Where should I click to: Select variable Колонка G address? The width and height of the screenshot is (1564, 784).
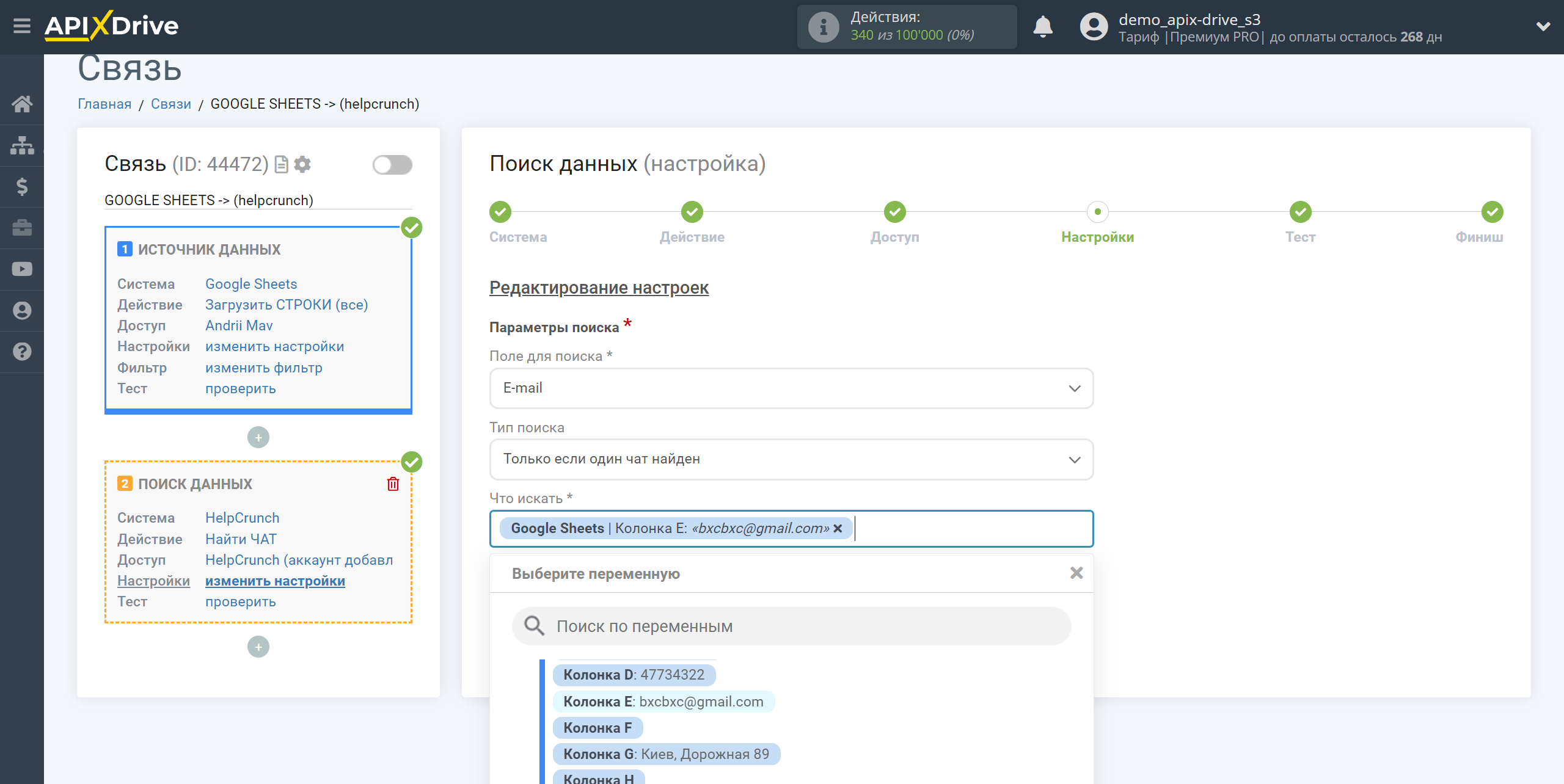coord(666,754)
